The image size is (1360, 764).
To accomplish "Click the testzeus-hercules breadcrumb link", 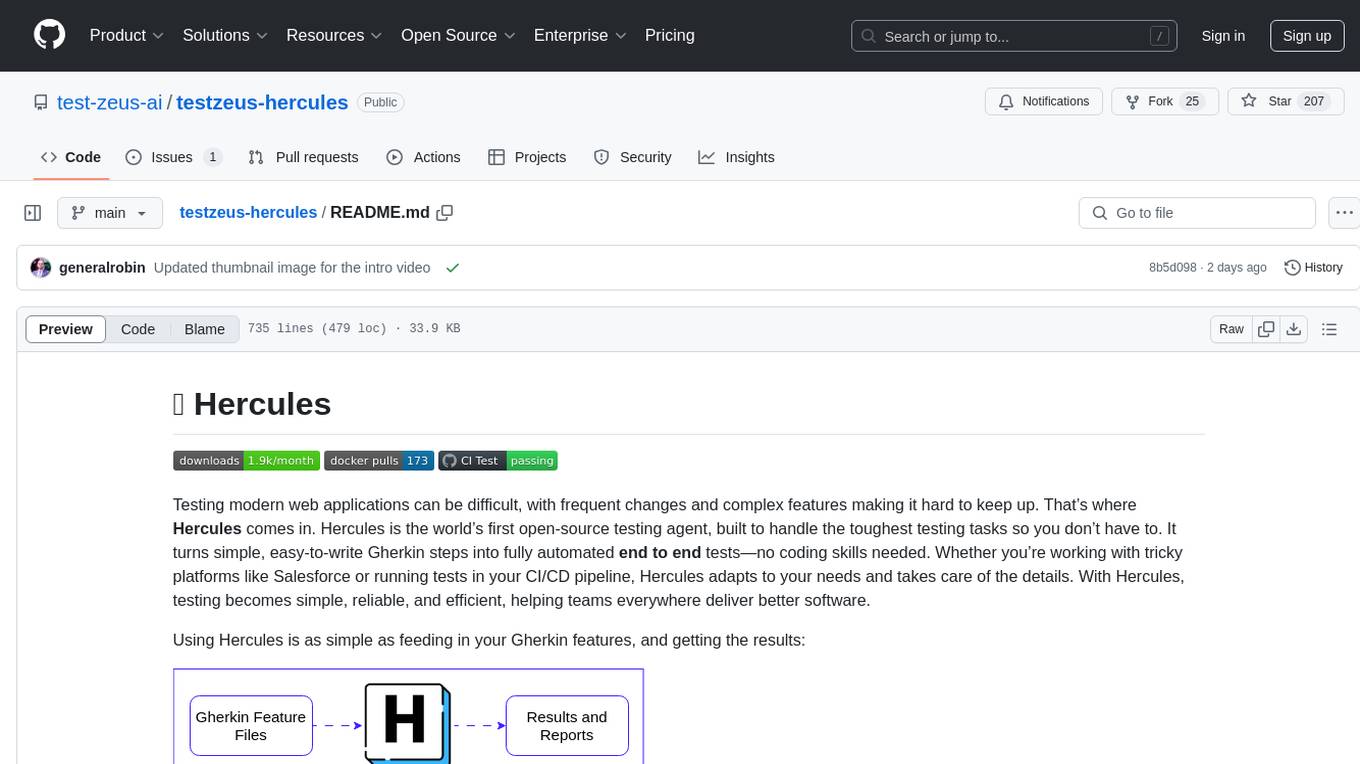I will coord(248,213).
